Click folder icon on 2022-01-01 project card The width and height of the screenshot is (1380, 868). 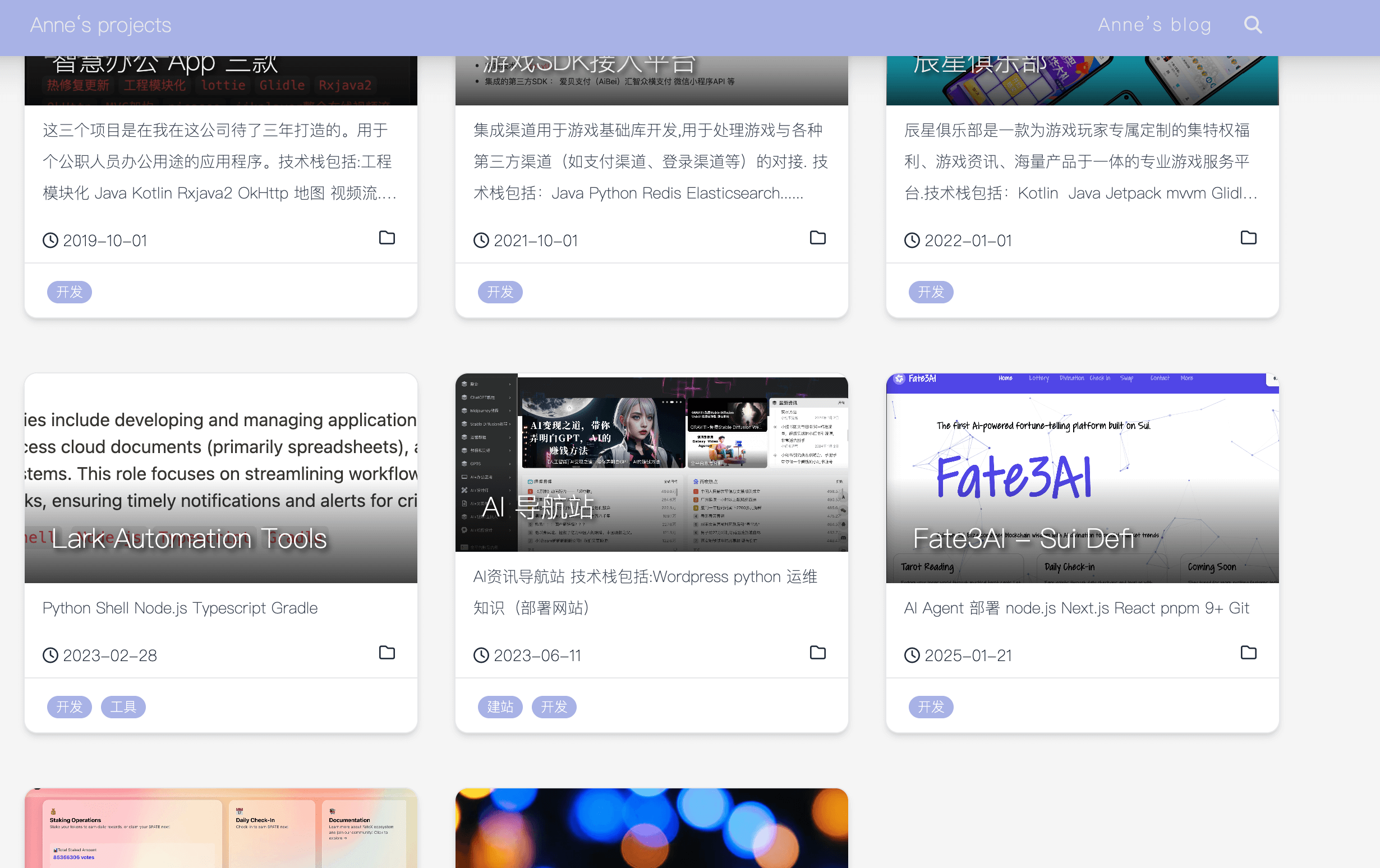tap(1248, 238)
